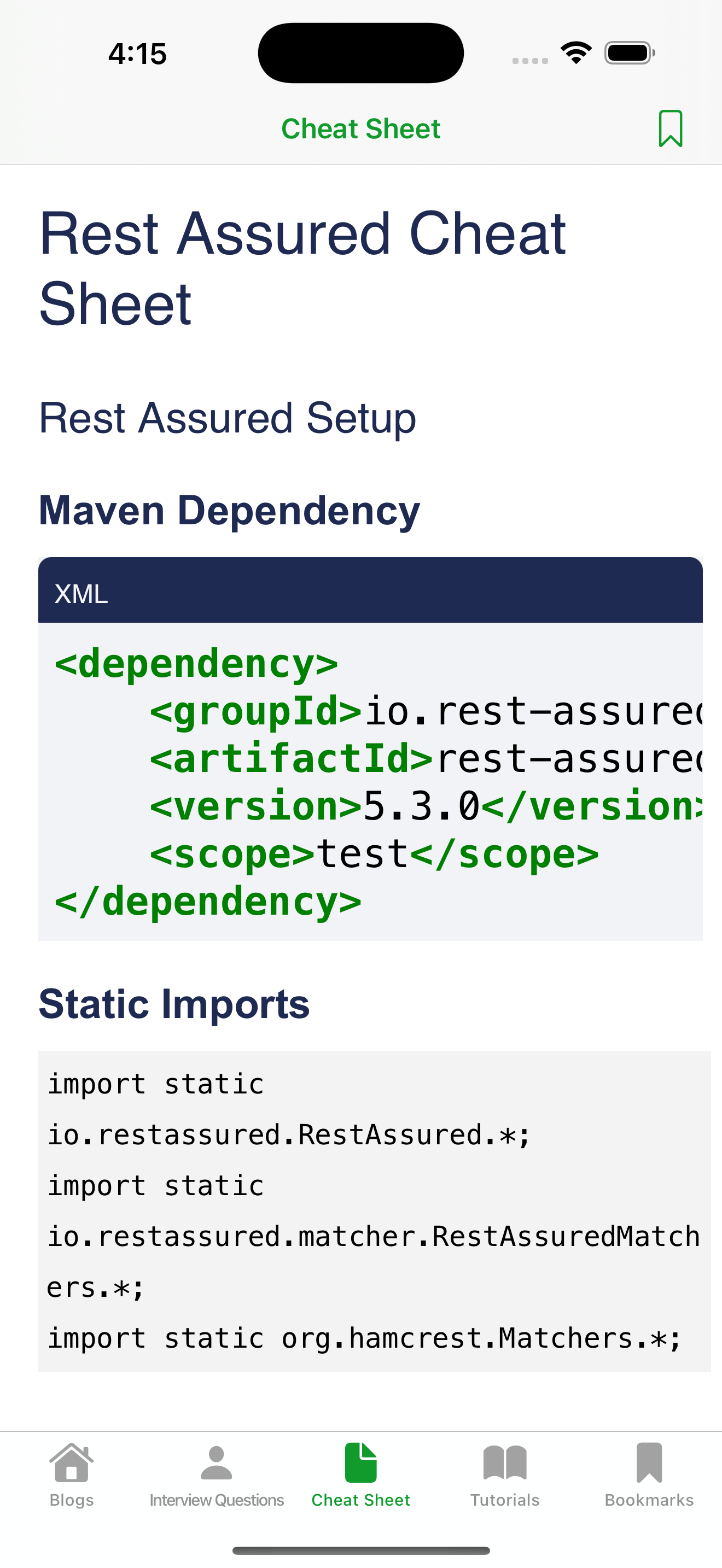
Task: Tap the XML code block header
Action: click(x=370, y=592)
